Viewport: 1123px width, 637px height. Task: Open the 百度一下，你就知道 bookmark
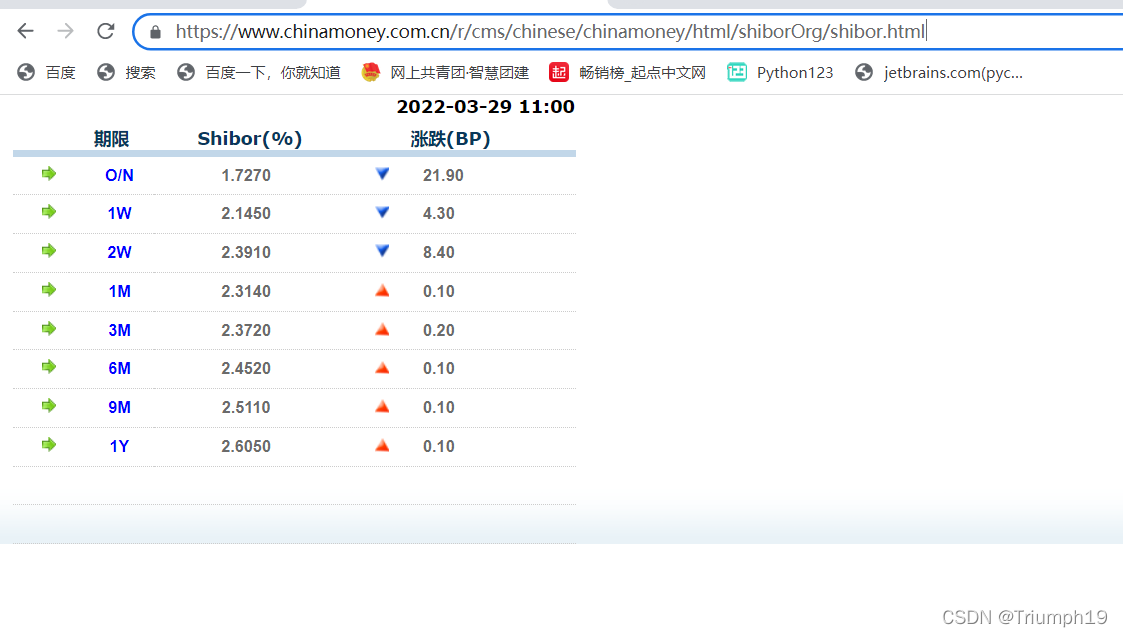click(259, 72)
